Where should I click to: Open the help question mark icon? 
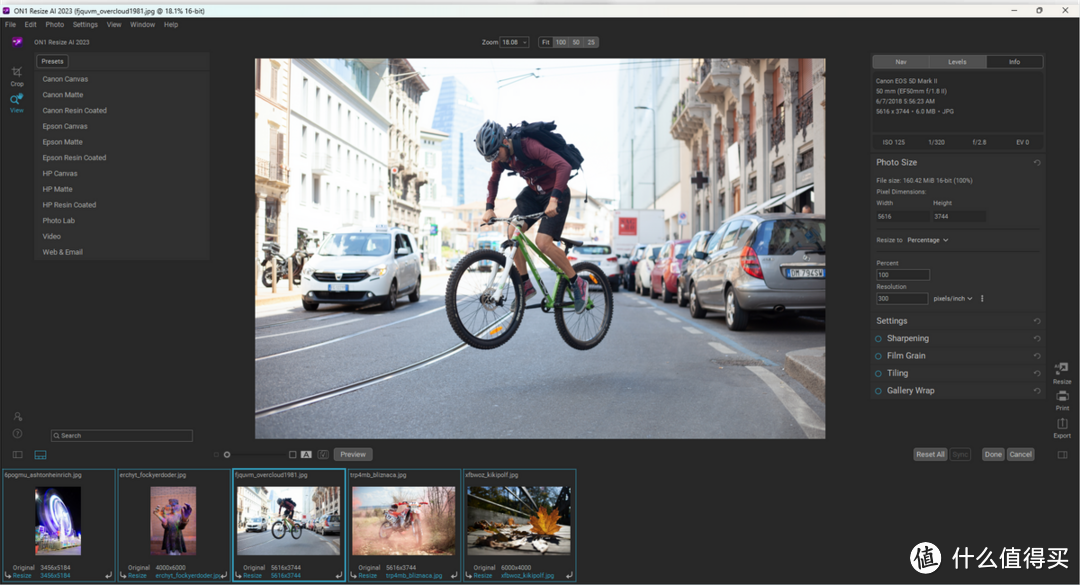pos(18,433)
